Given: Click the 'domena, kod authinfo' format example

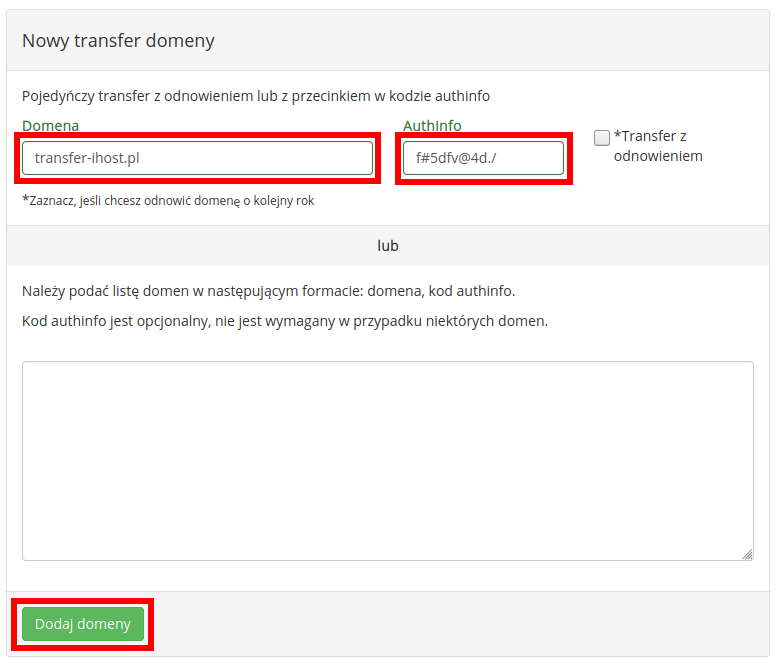Looking at the screenshot, I should coord(441,291).
